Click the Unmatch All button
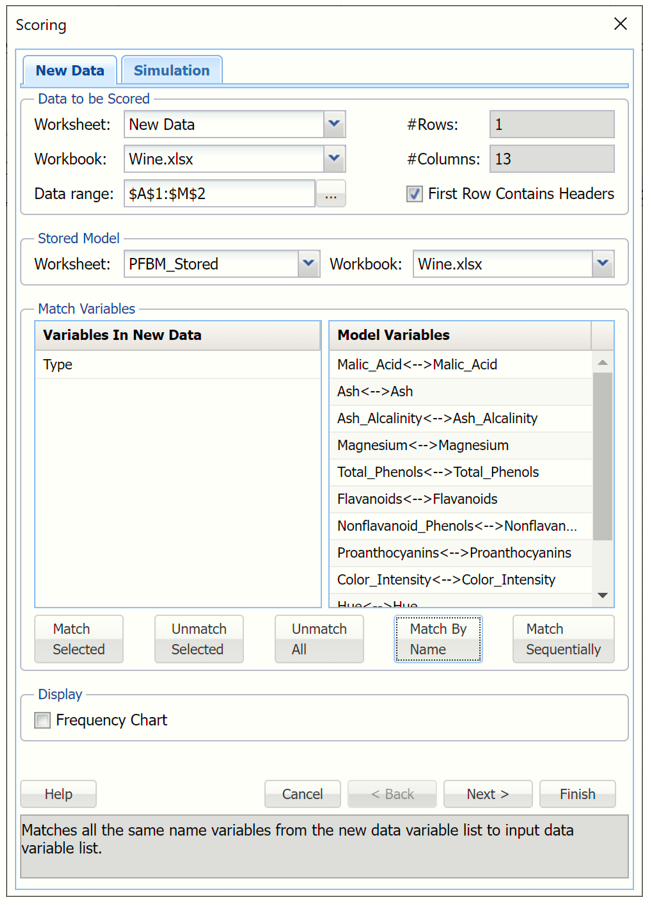Viewport: 651px width, 905px height. tap(319, 639)
